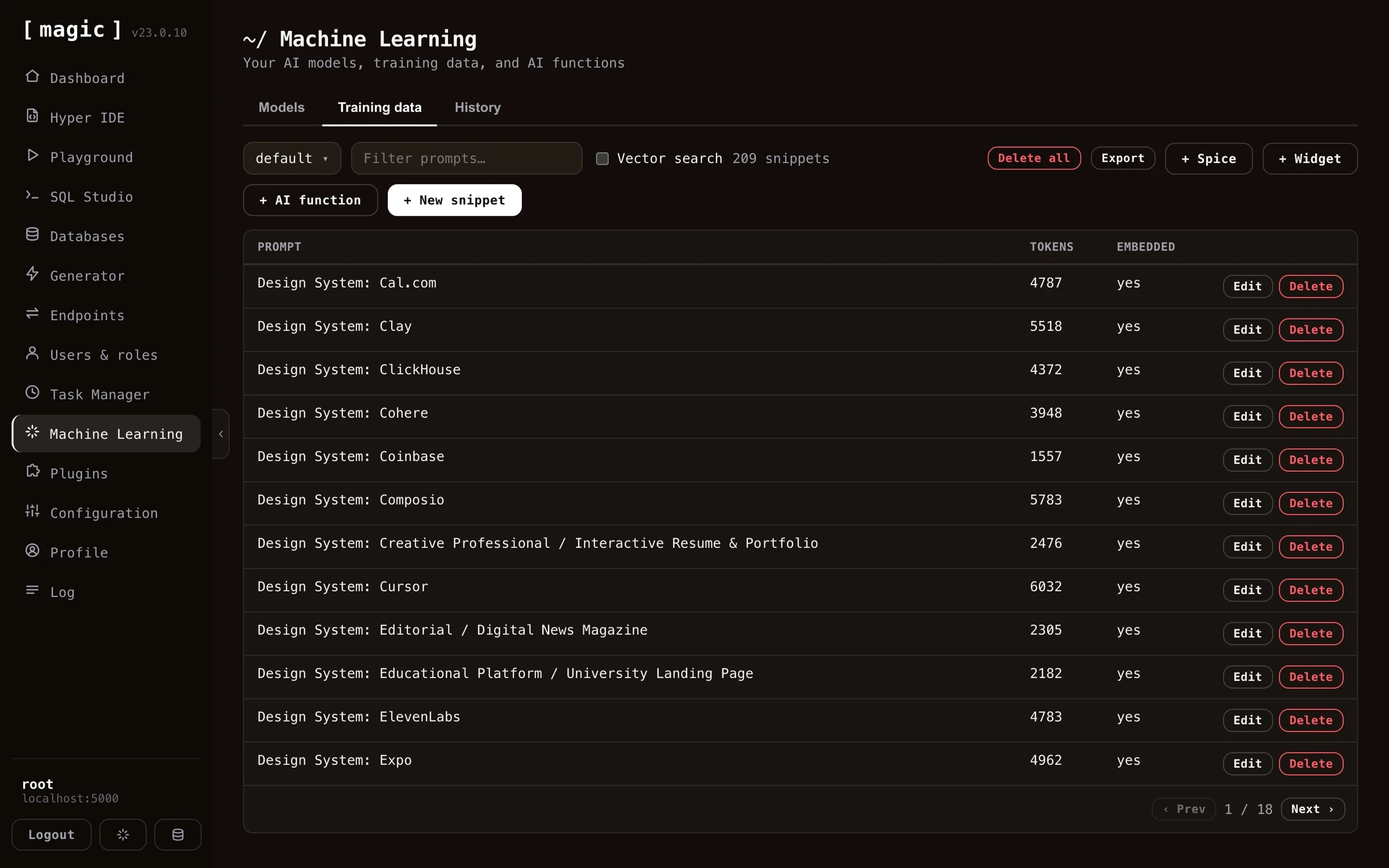Click the Design System: Coinbase prompt text
This screenshot has height=868, width=1389.
[x=351, y=457]
